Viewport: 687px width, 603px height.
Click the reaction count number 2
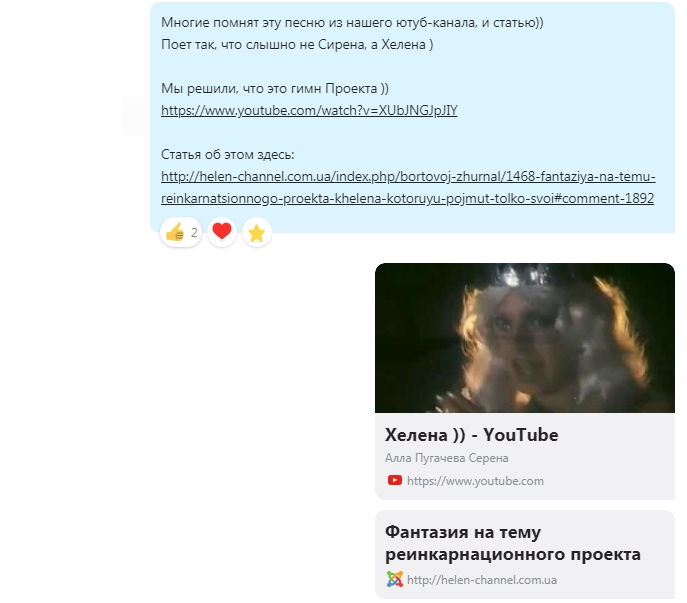(194, 232)
